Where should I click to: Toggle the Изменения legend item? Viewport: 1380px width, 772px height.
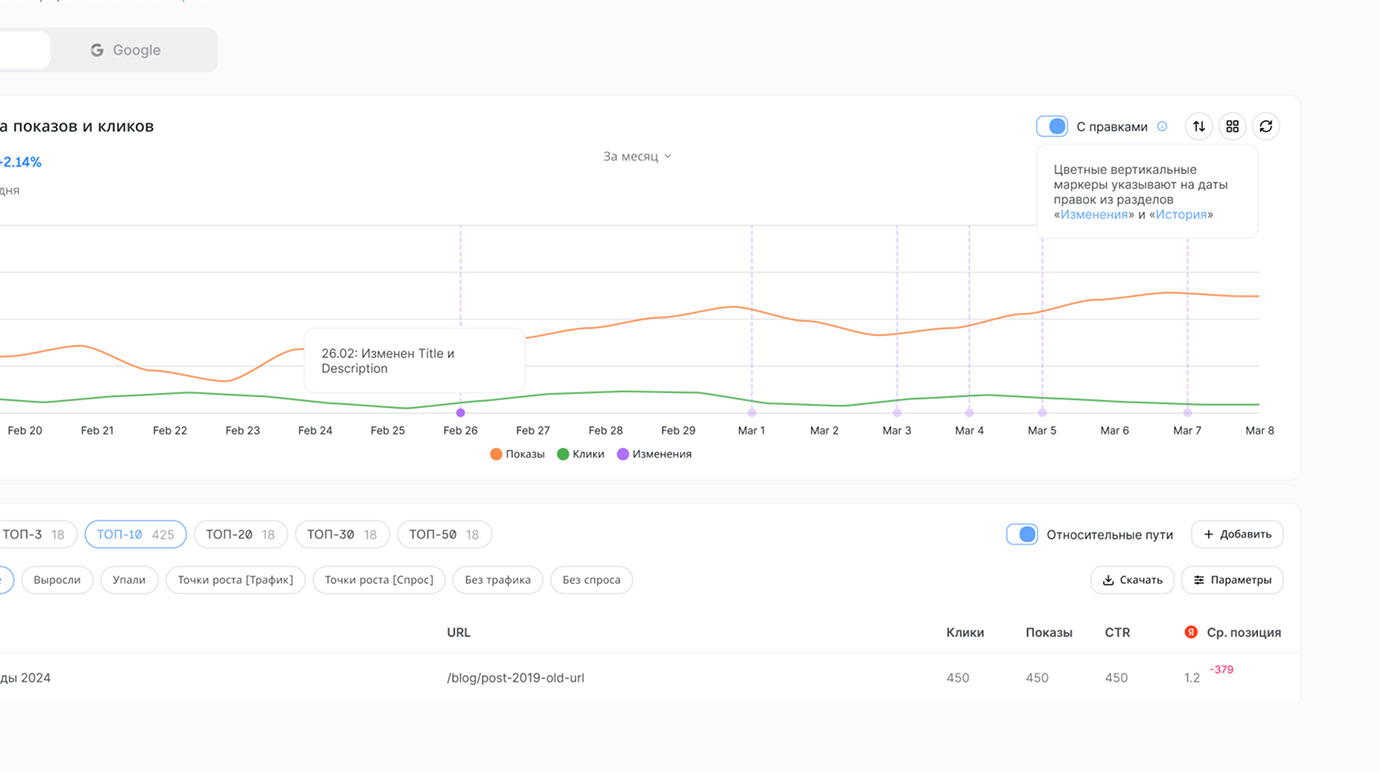coord(654,454)
